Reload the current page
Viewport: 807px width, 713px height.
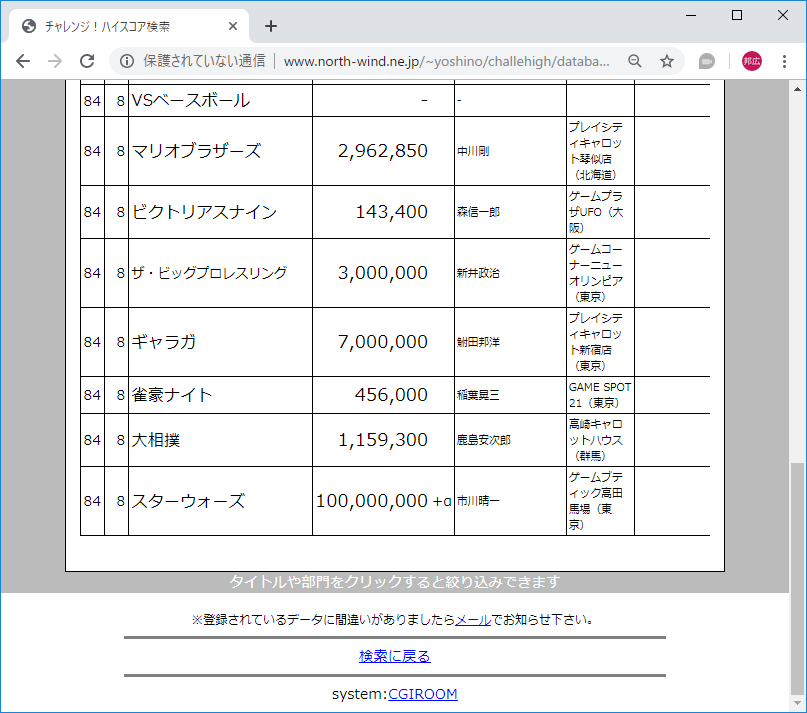[88, 60]
